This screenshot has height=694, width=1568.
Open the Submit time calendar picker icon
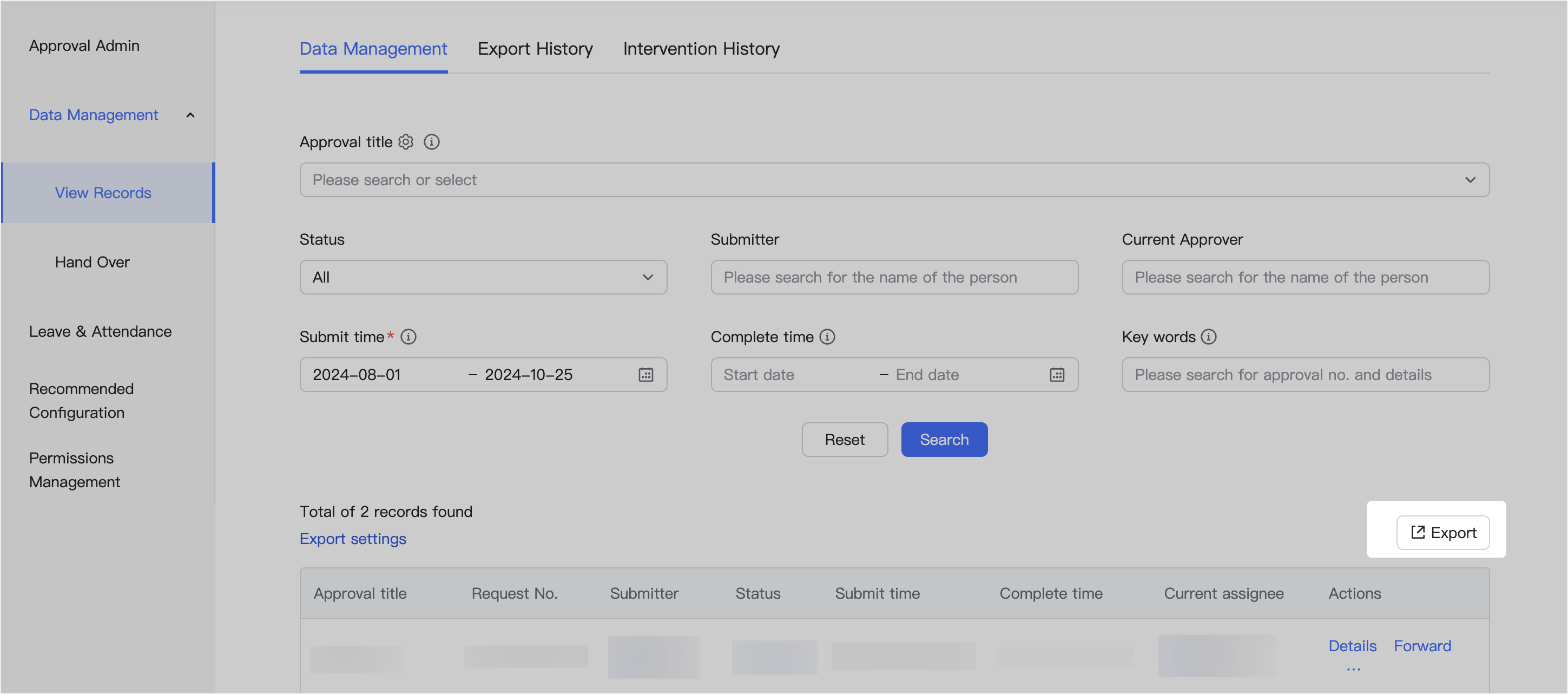(x=646, y=375)
